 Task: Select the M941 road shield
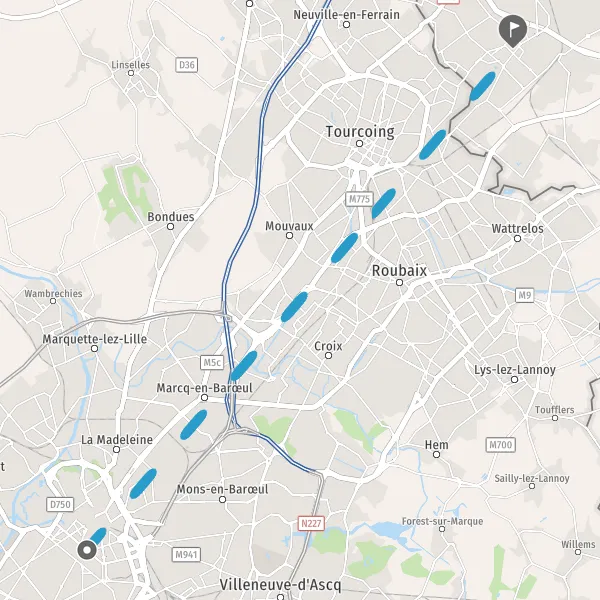186,554
